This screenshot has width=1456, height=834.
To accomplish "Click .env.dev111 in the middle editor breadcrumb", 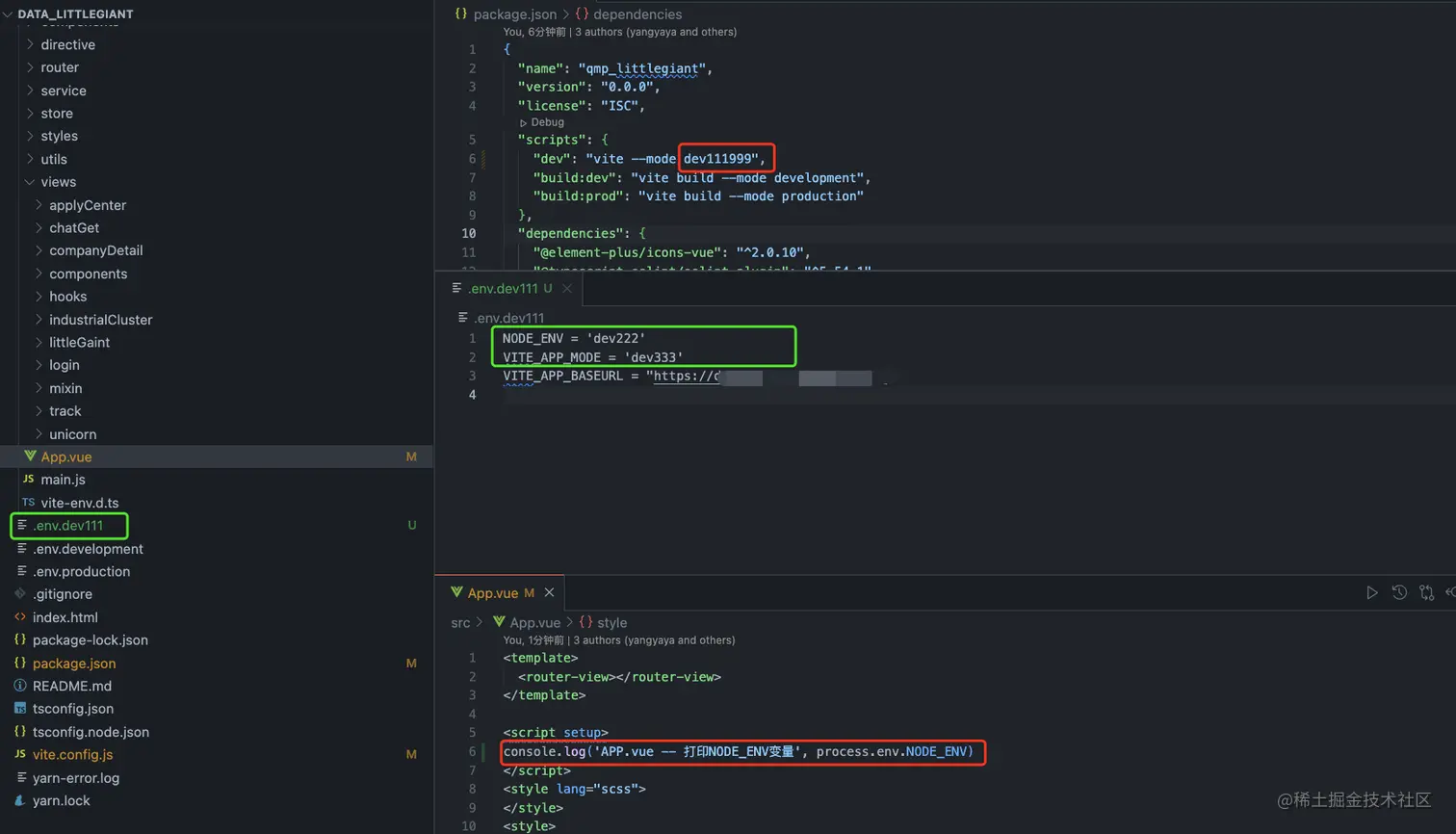I will coord(509,318).
